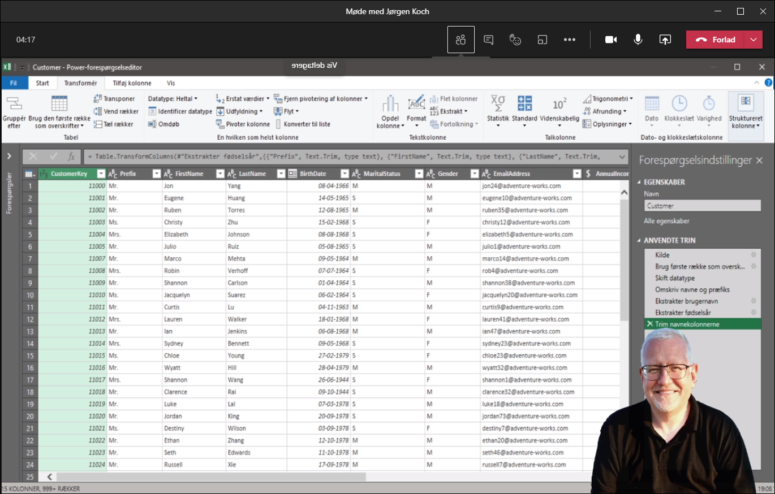
Task: Open filter dropdown for BirthDate column
Action: 344,174
